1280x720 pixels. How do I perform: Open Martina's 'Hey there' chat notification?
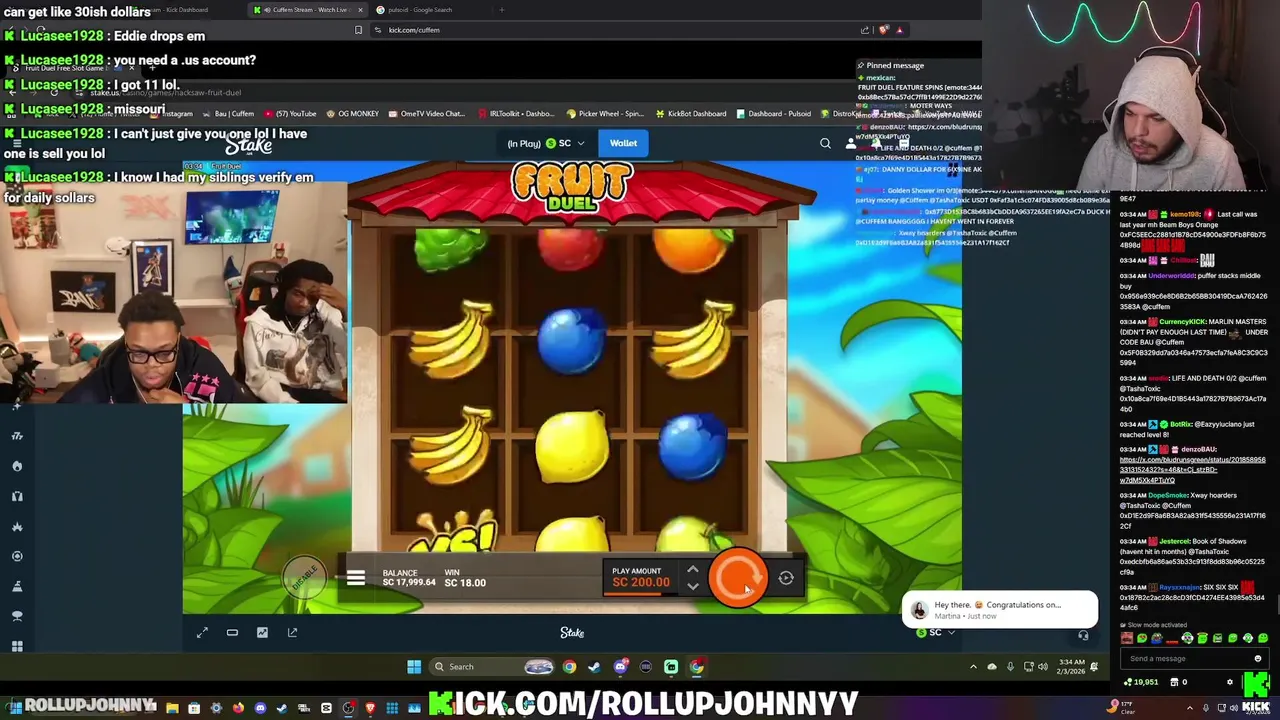1000,609
